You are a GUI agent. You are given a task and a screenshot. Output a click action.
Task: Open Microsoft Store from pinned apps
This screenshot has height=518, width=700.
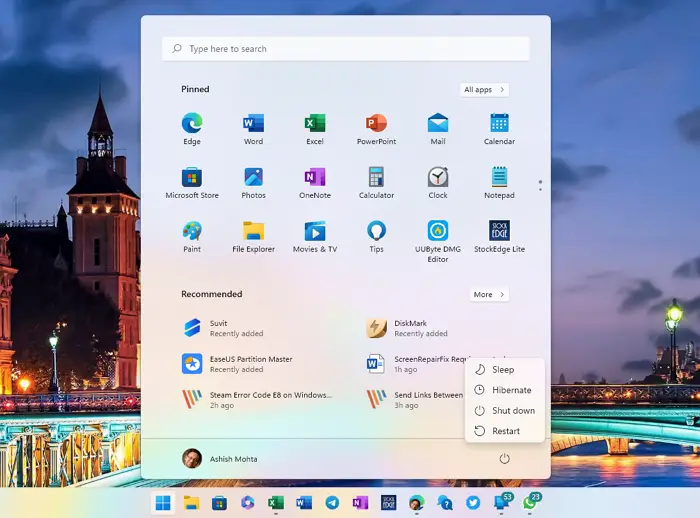point(192,183)
